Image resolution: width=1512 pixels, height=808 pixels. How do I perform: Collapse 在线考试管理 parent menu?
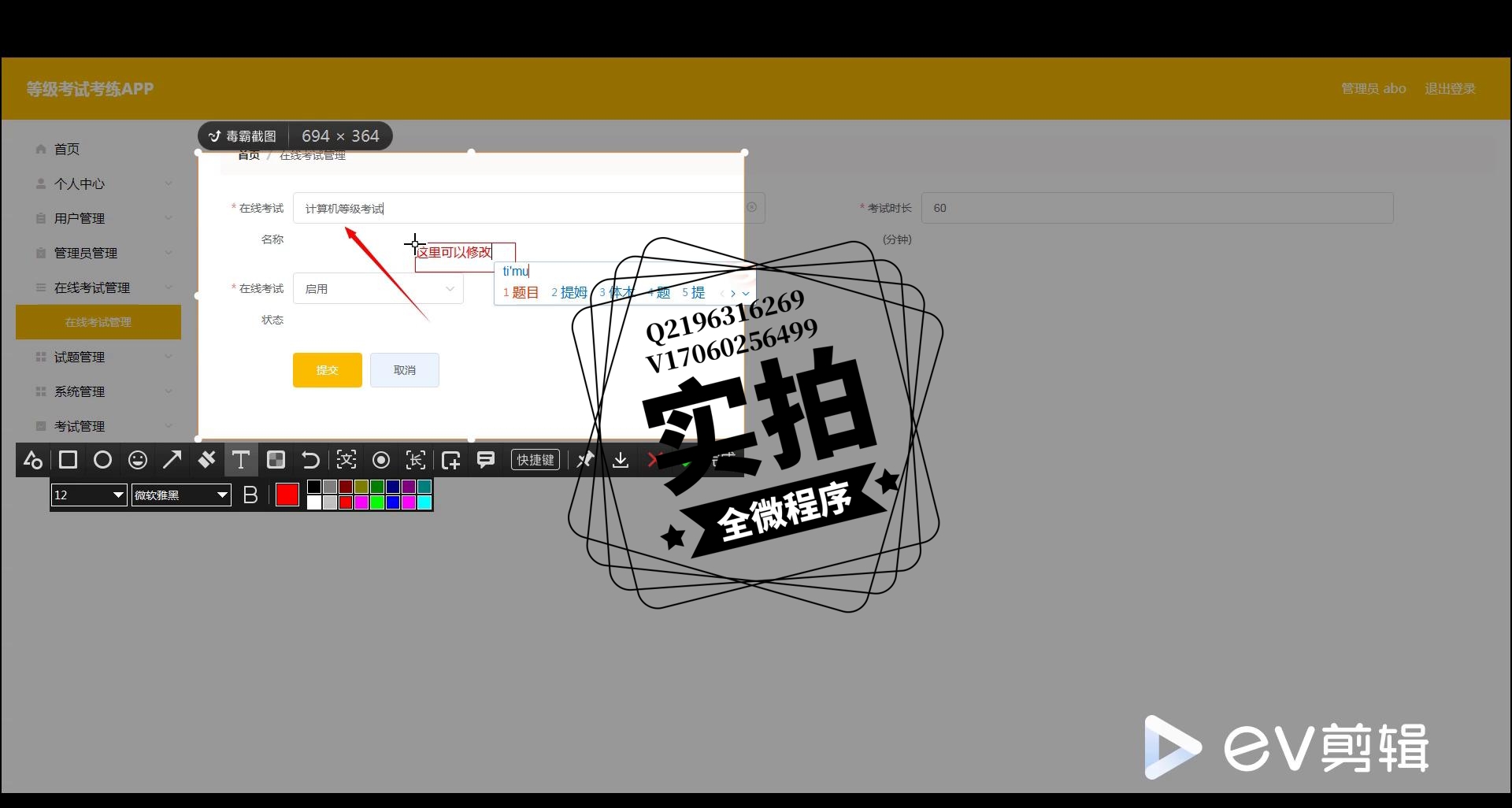98,287
